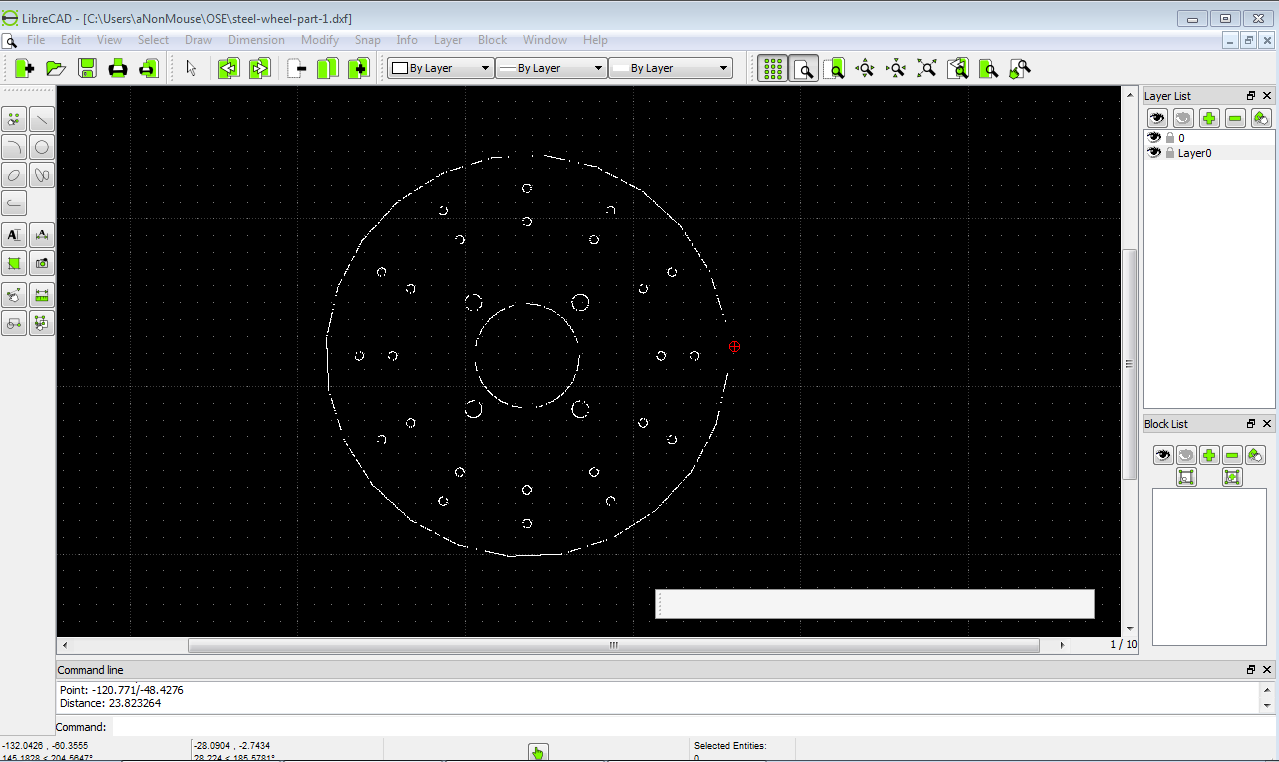Activate the zoom window tool
This screenshot has height=762, width=1279.
989,68
